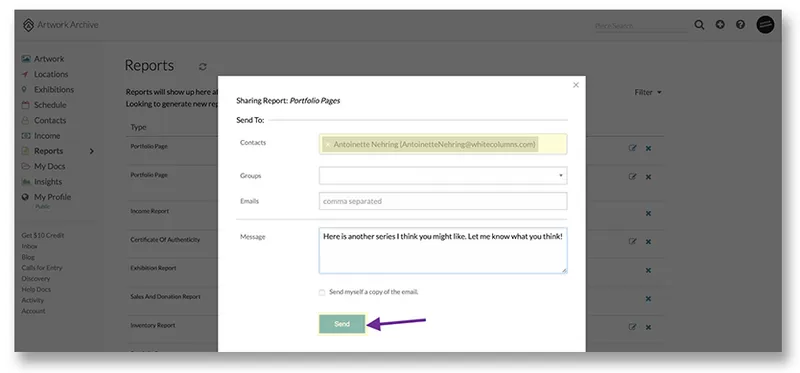Viewport: 800px width, 373px height.
Task: Open the Help Docs link
Action: 36,289
